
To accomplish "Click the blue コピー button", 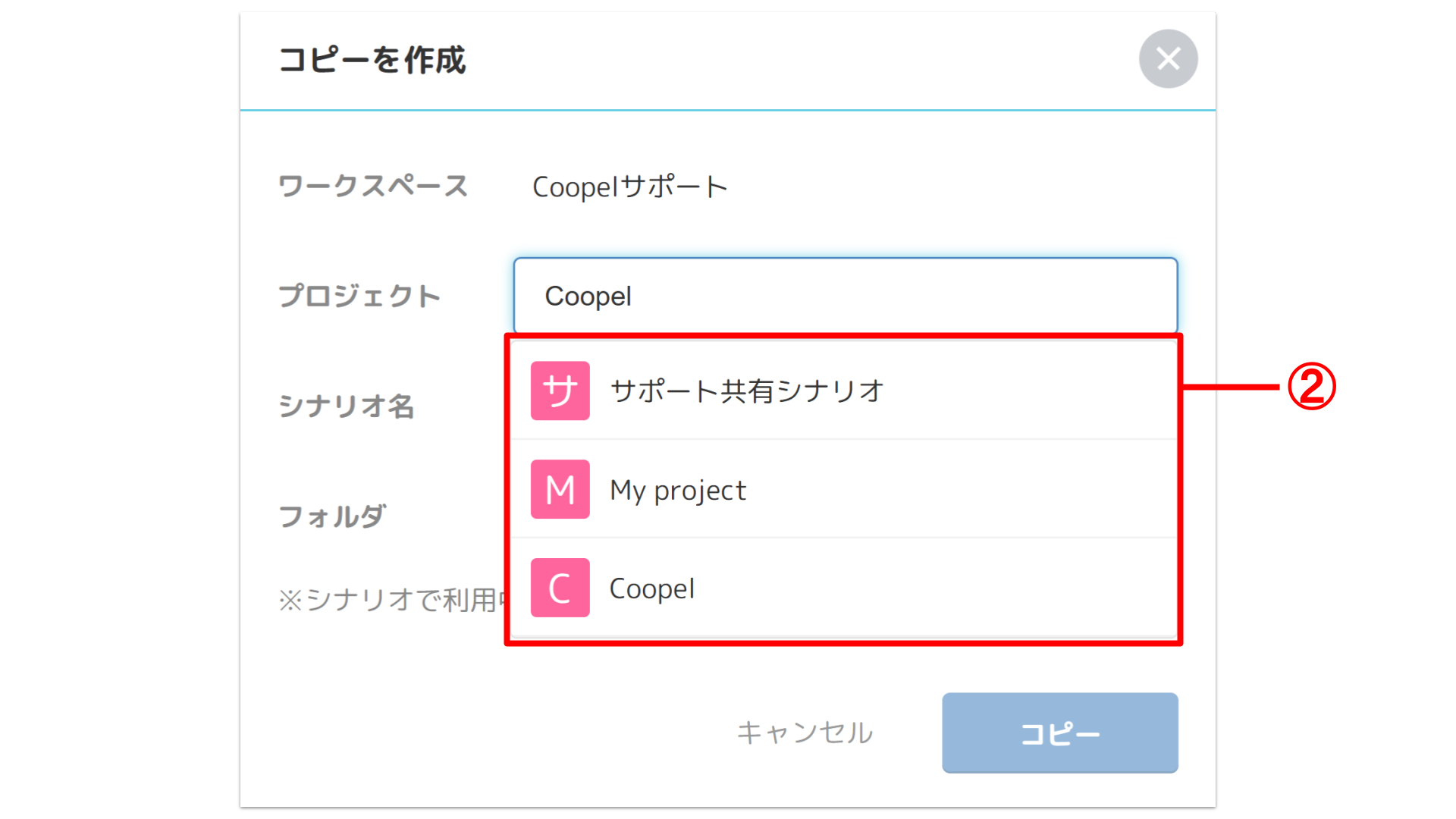I will (x=1059, y=733).
